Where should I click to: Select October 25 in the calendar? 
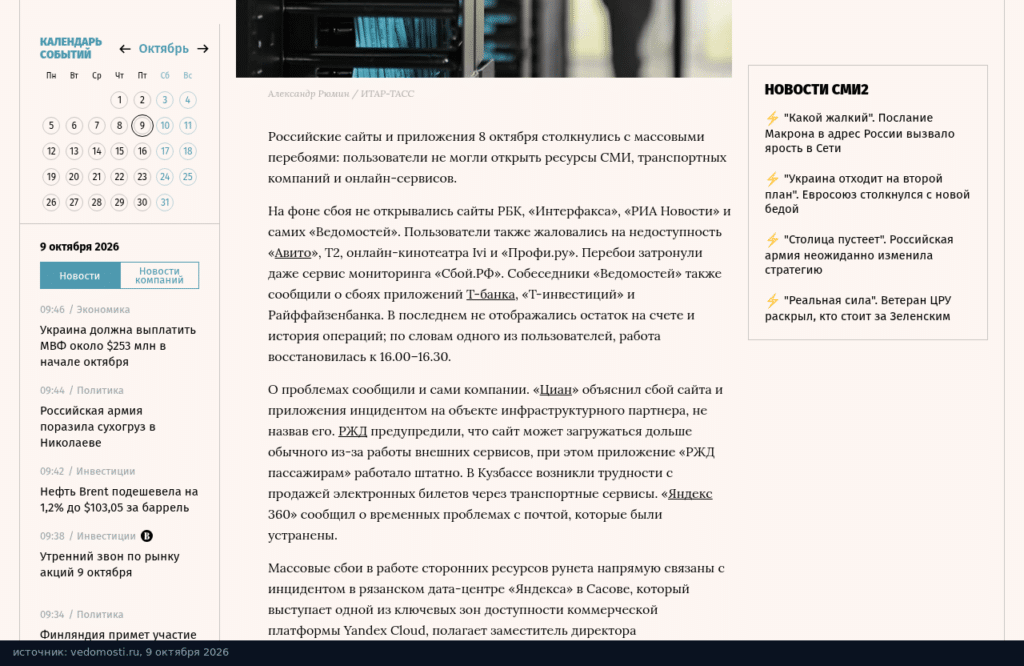(x=187, y=177)
